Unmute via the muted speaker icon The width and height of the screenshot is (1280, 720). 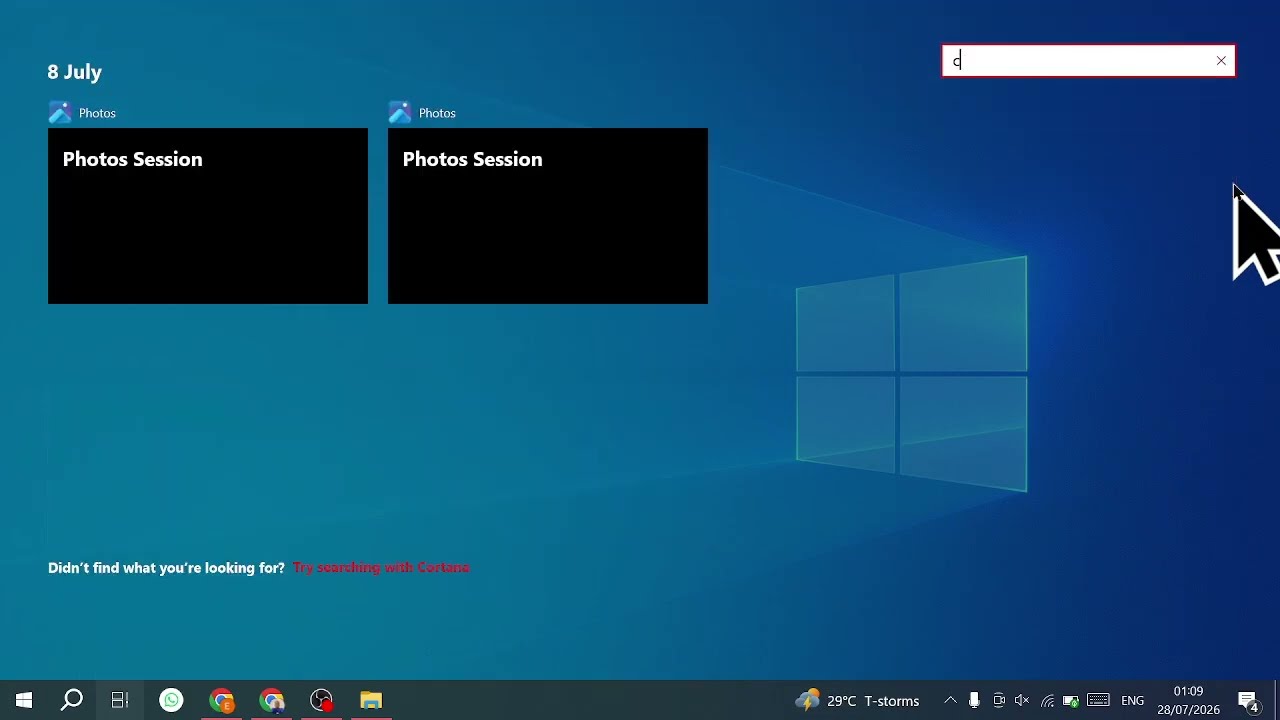1022,700
